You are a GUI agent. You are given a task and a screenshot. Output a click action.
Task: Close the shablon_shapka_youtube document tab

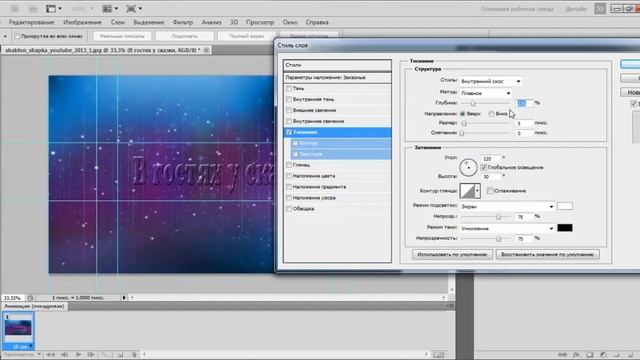click(x=207, y=50)
